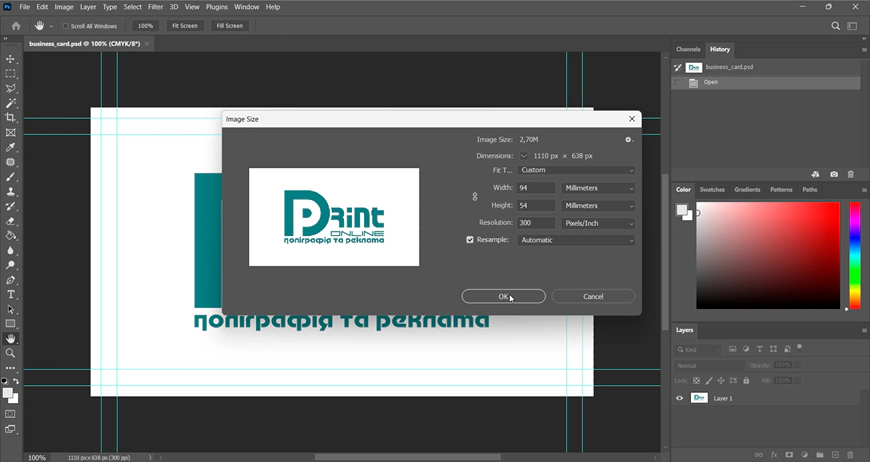Toggle Scroll All Windows checkbox
870x462 pixels.
pyautogui.click(x=65, y=26)
